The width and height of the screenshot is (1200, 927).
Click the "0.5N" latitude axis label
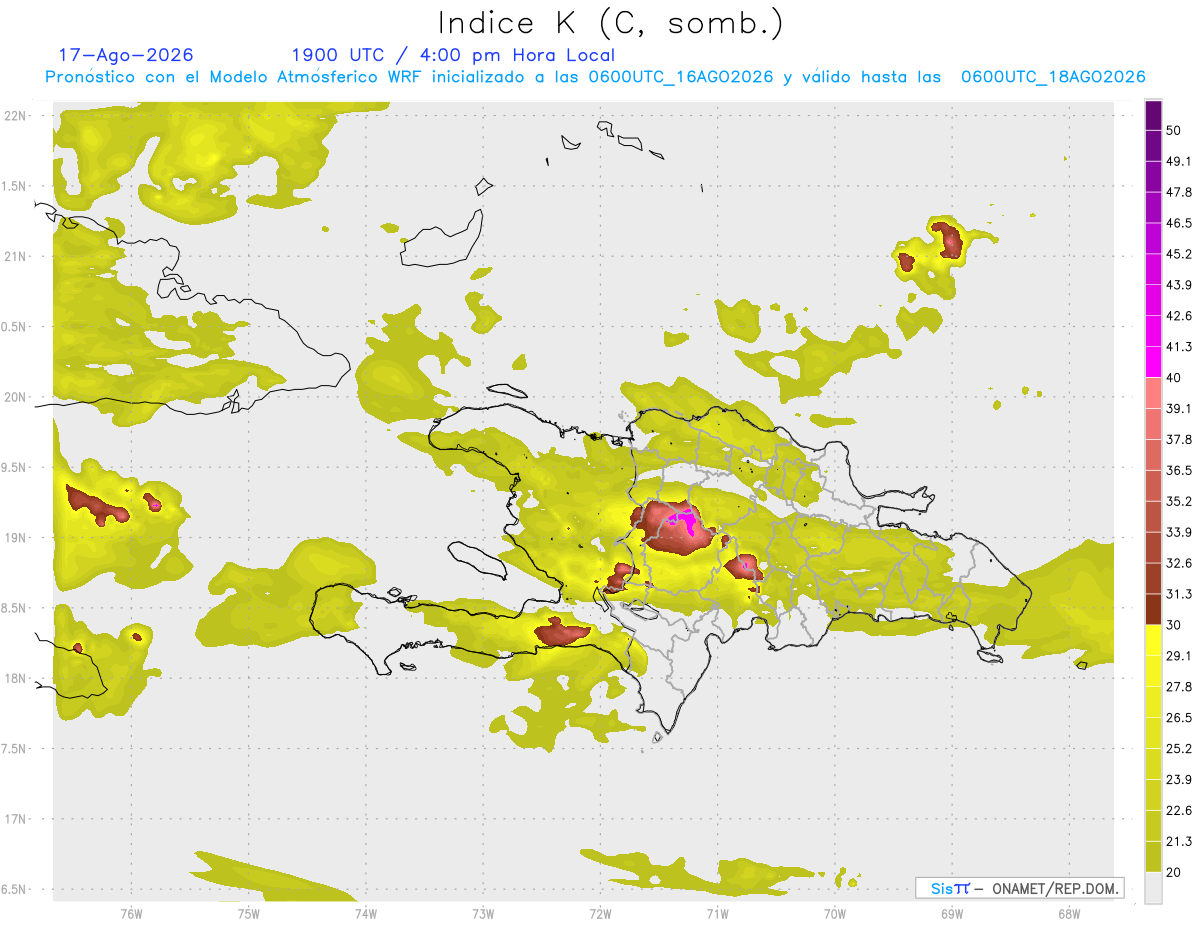pos(13,327)
